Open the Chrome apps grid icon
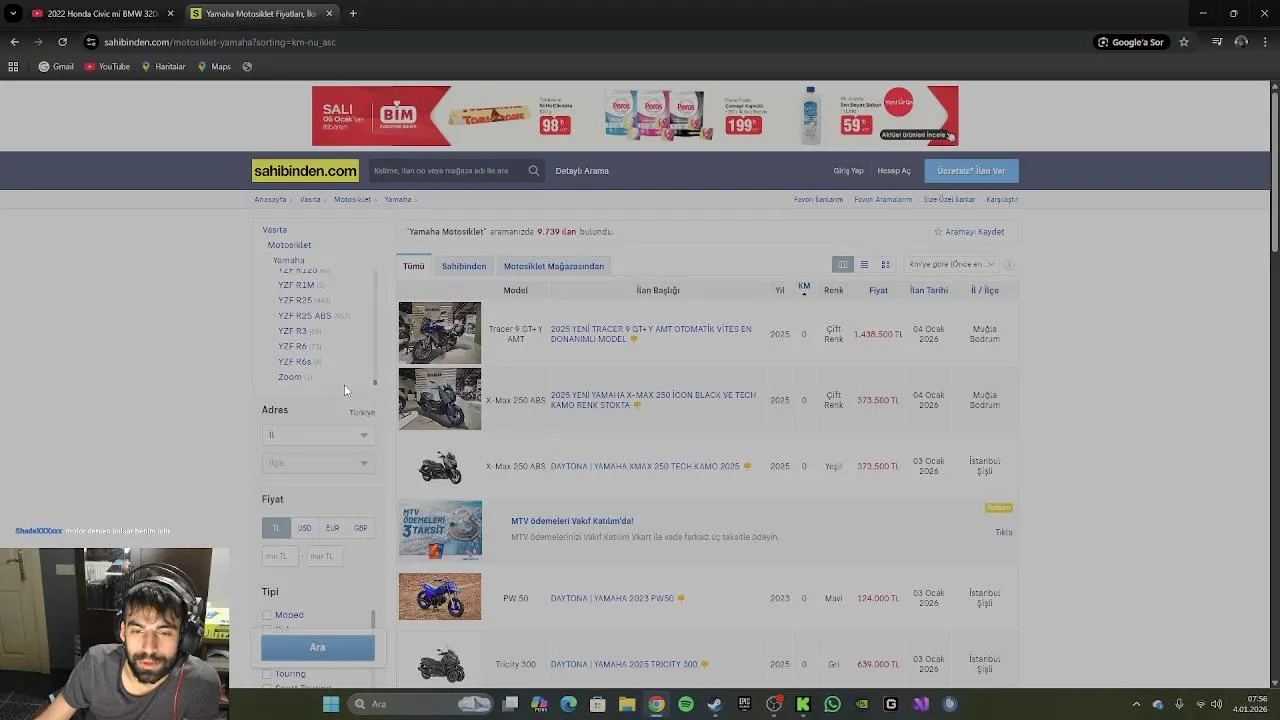Viewport: 1280px width, 720px height. (13, 67)
